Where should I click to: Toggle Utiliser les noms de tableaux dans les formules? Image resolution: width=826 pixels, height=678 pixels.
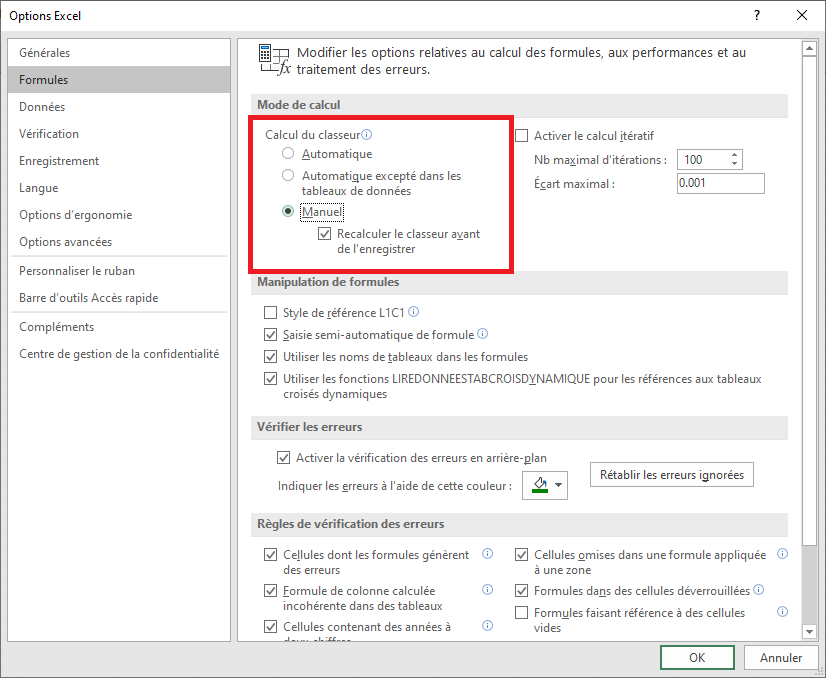coord(270,357)
